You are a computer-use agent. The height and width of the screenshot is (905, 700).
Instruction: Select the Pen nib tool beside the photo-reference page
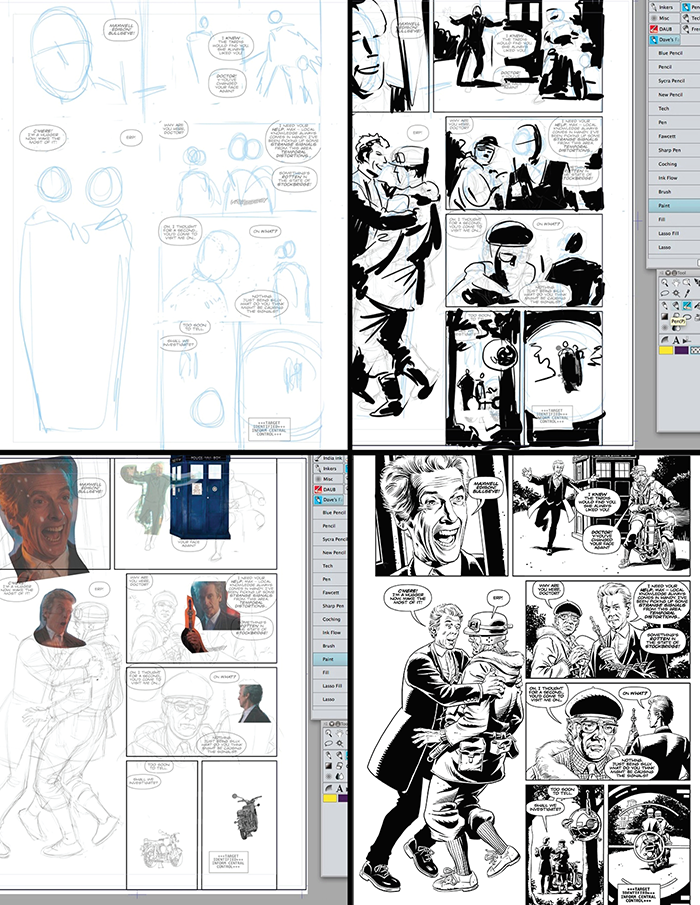pyautogui.click(x=329, y=755)
